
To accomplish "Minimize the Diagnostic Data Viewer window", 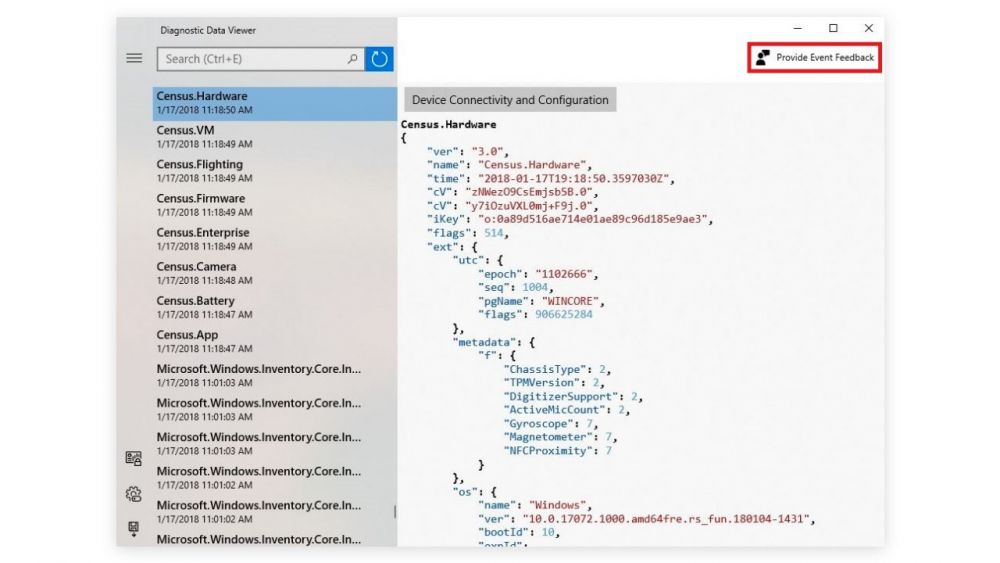I will click(x=797, y=28).
